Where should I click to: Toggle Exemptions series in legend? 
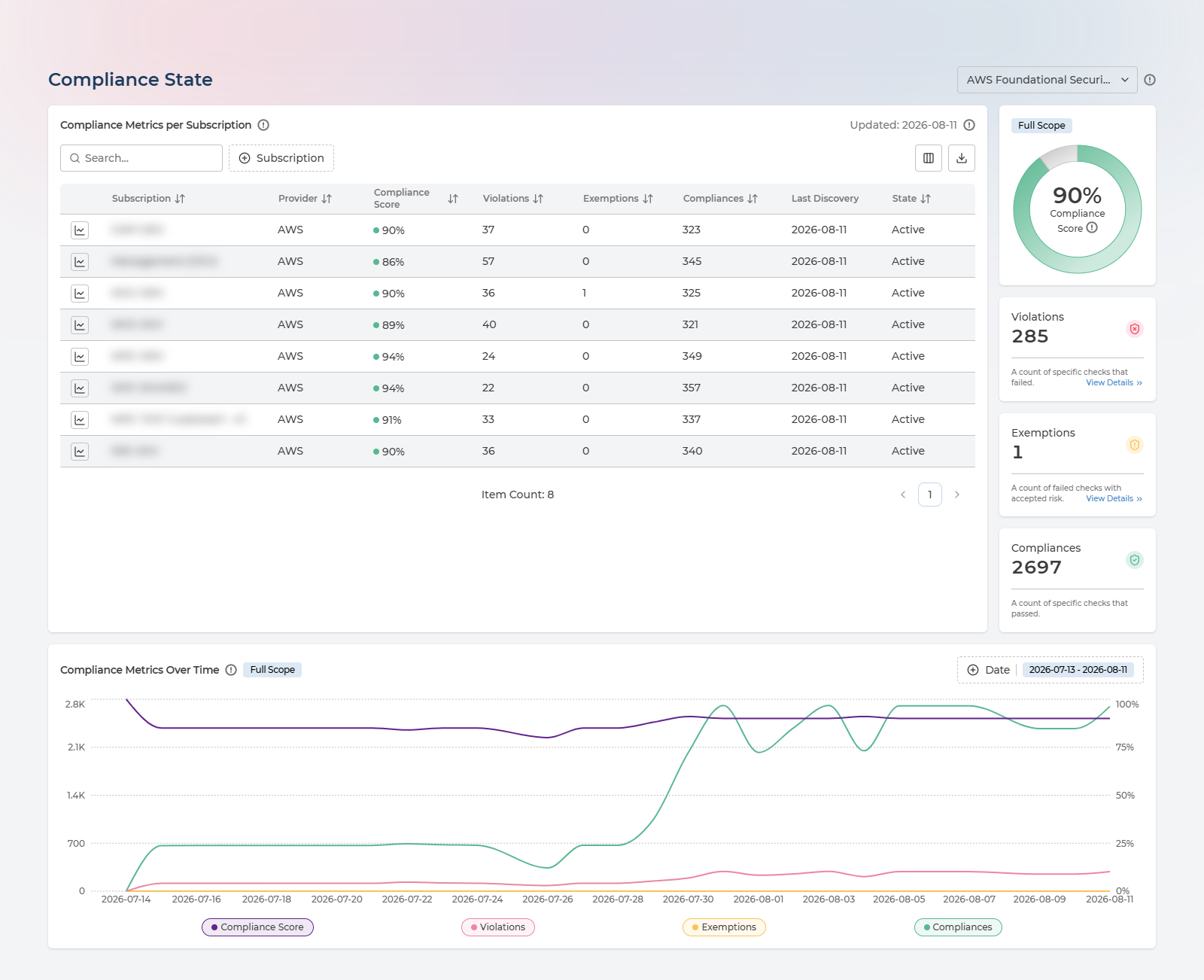(724, 927)
